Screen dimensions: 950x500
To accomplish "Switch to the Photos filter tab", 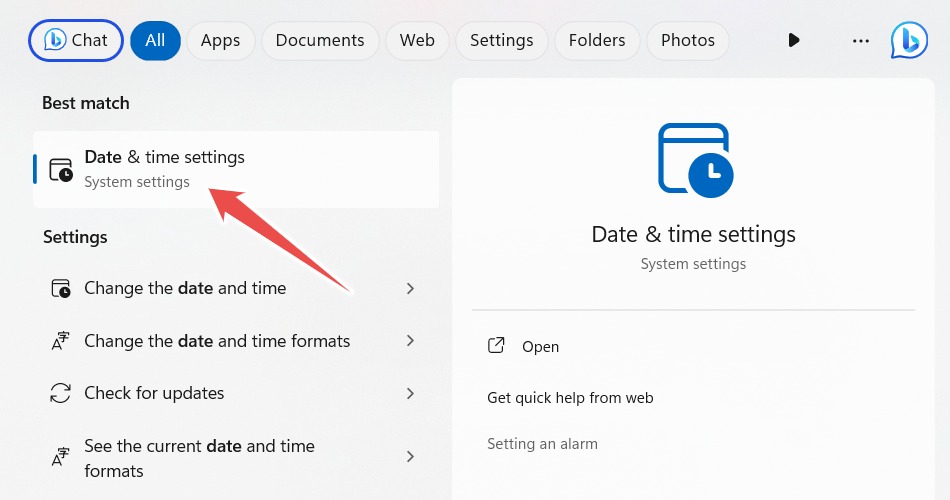I will point(688,41).
